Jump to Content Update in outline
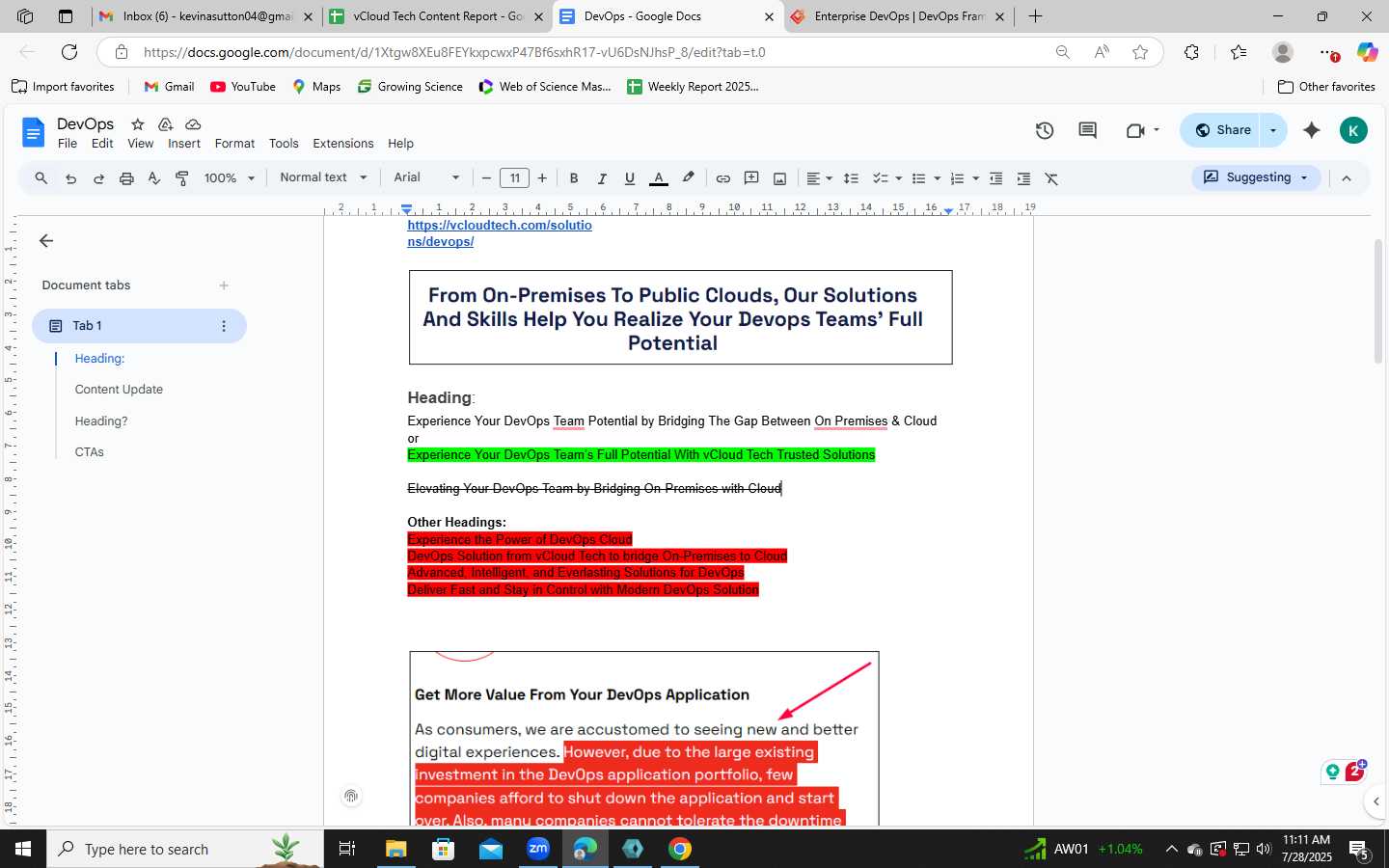Image resolution: width=1389 pixels, height=868 pixels. point(119,390)
